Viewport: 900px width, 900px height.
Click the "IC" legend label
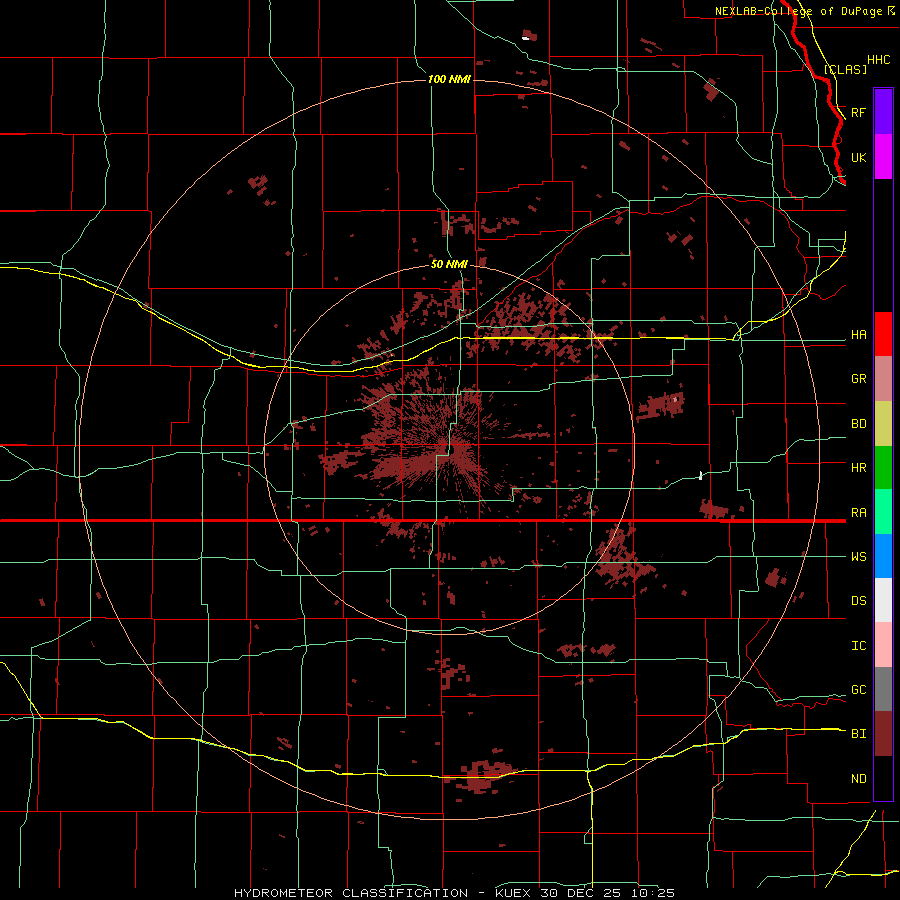click(858, 646)
